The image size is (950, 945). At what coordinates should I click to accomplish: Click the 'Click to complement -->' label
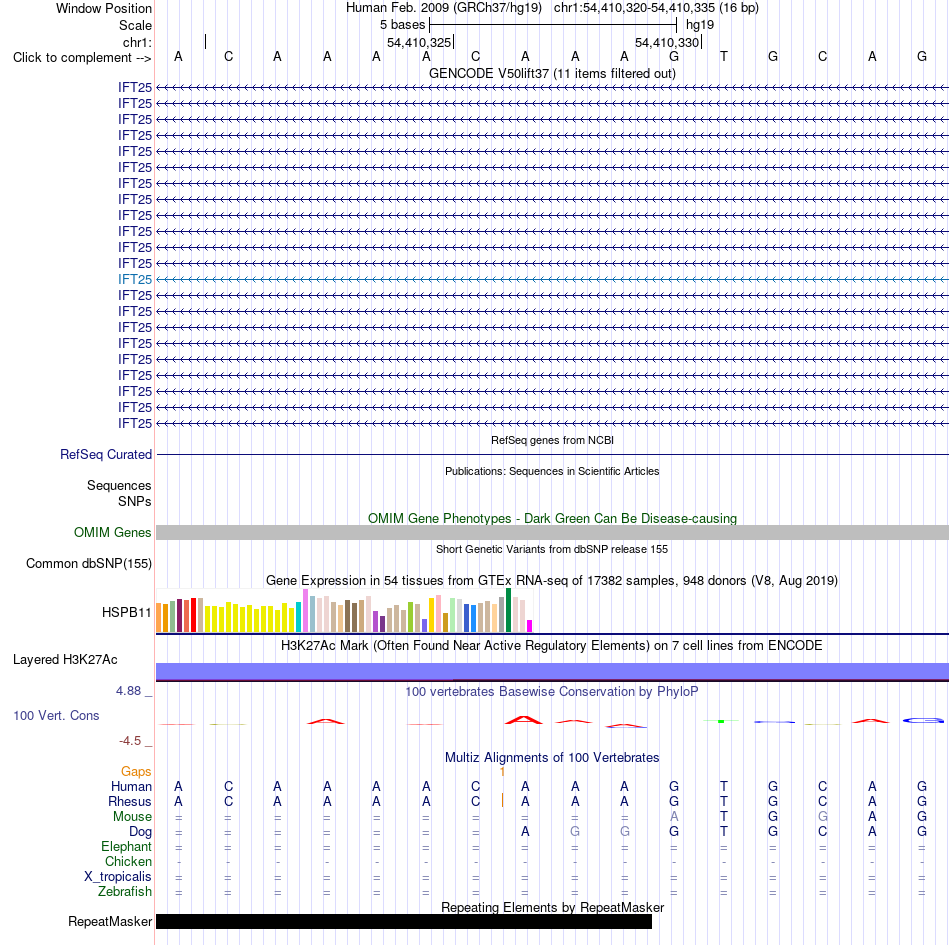coord(82,58)
